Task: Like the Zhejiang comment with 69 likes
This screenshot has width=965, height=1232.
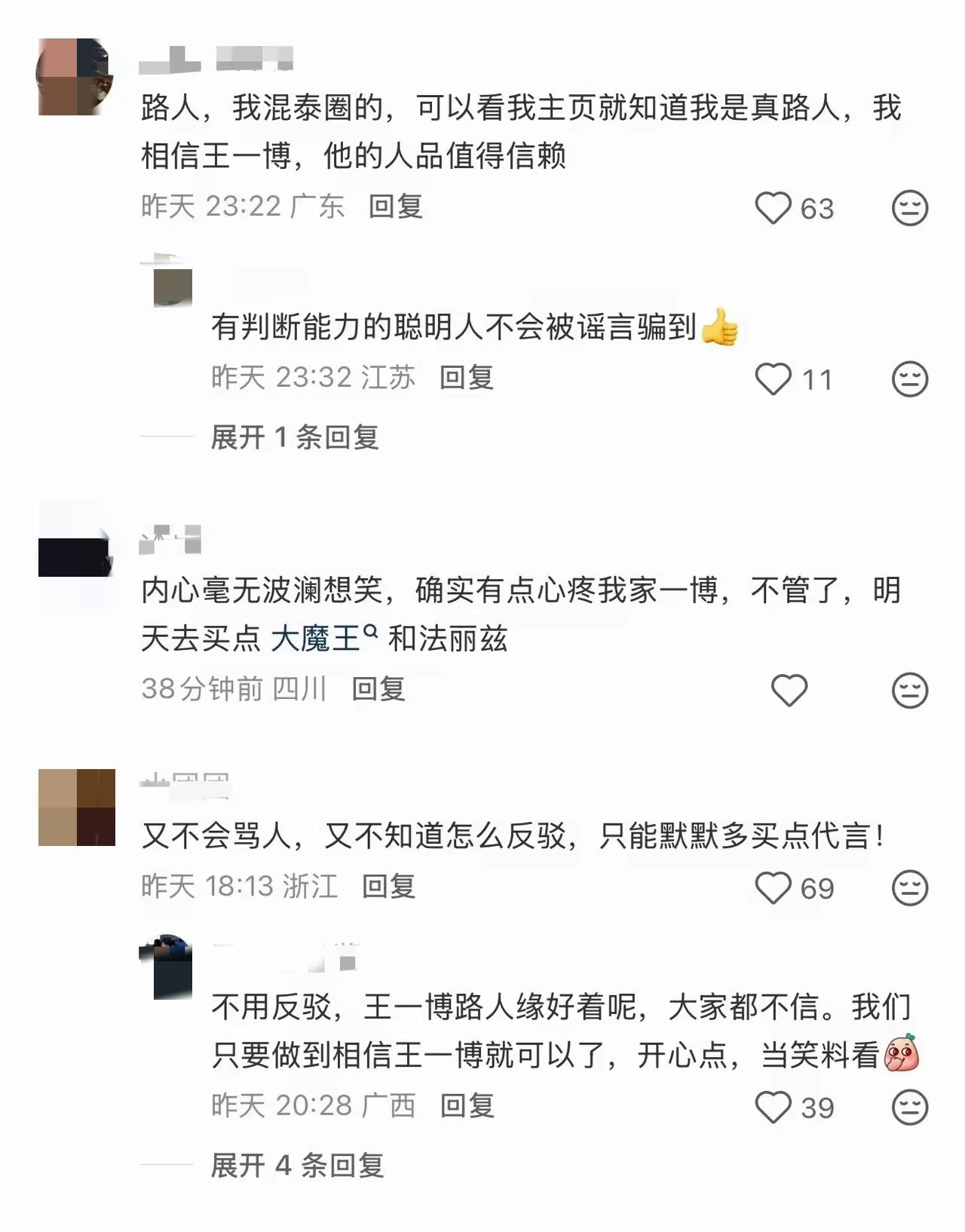Action: tap(774, 888)
